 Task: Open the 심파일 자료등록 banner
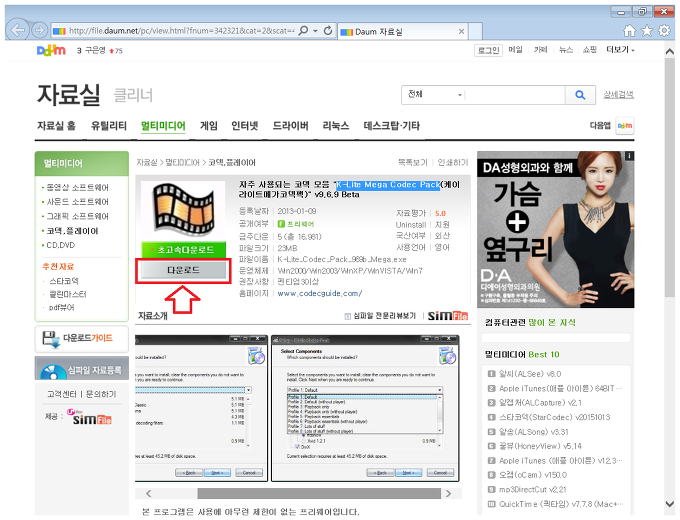(82, 368)
